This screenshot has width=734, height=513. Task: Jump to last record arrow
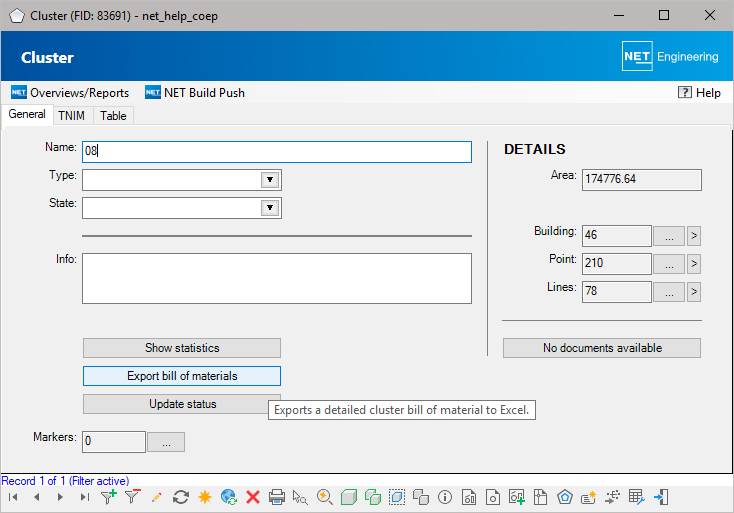[x=84, y=497]
